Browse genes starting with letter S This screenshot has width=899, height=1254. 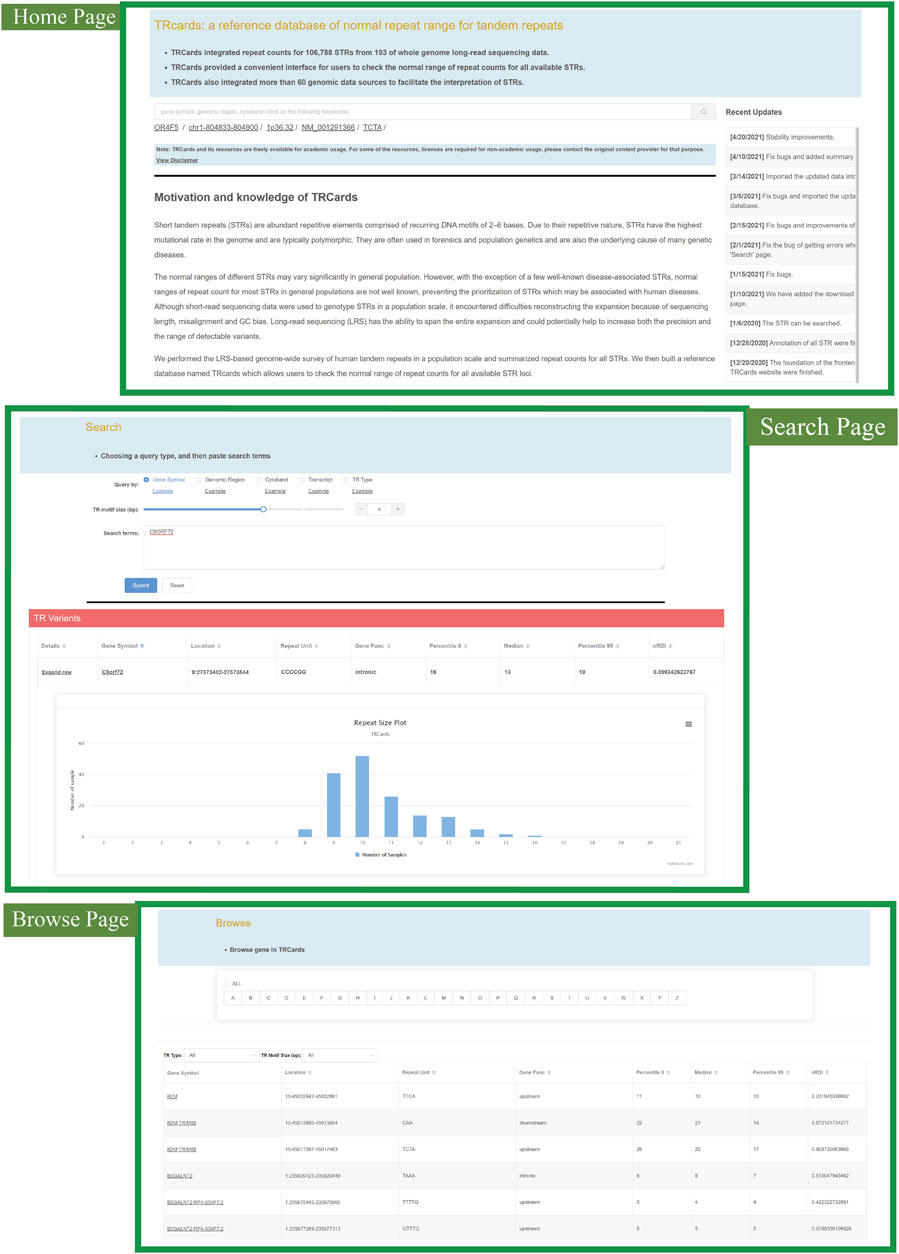click(552, 998)
